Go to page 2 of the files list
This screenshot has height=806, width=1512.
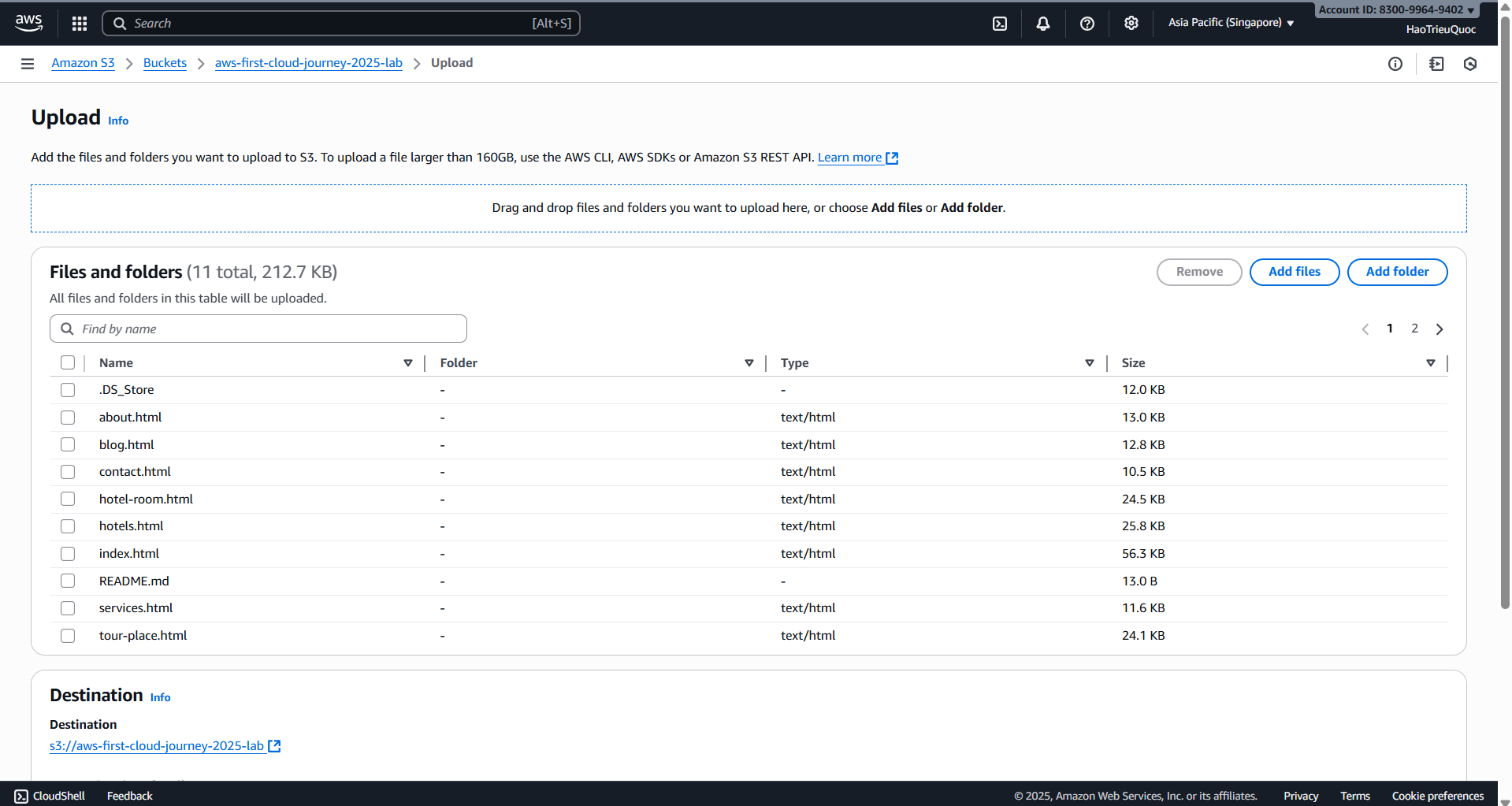pos(1414,329)
